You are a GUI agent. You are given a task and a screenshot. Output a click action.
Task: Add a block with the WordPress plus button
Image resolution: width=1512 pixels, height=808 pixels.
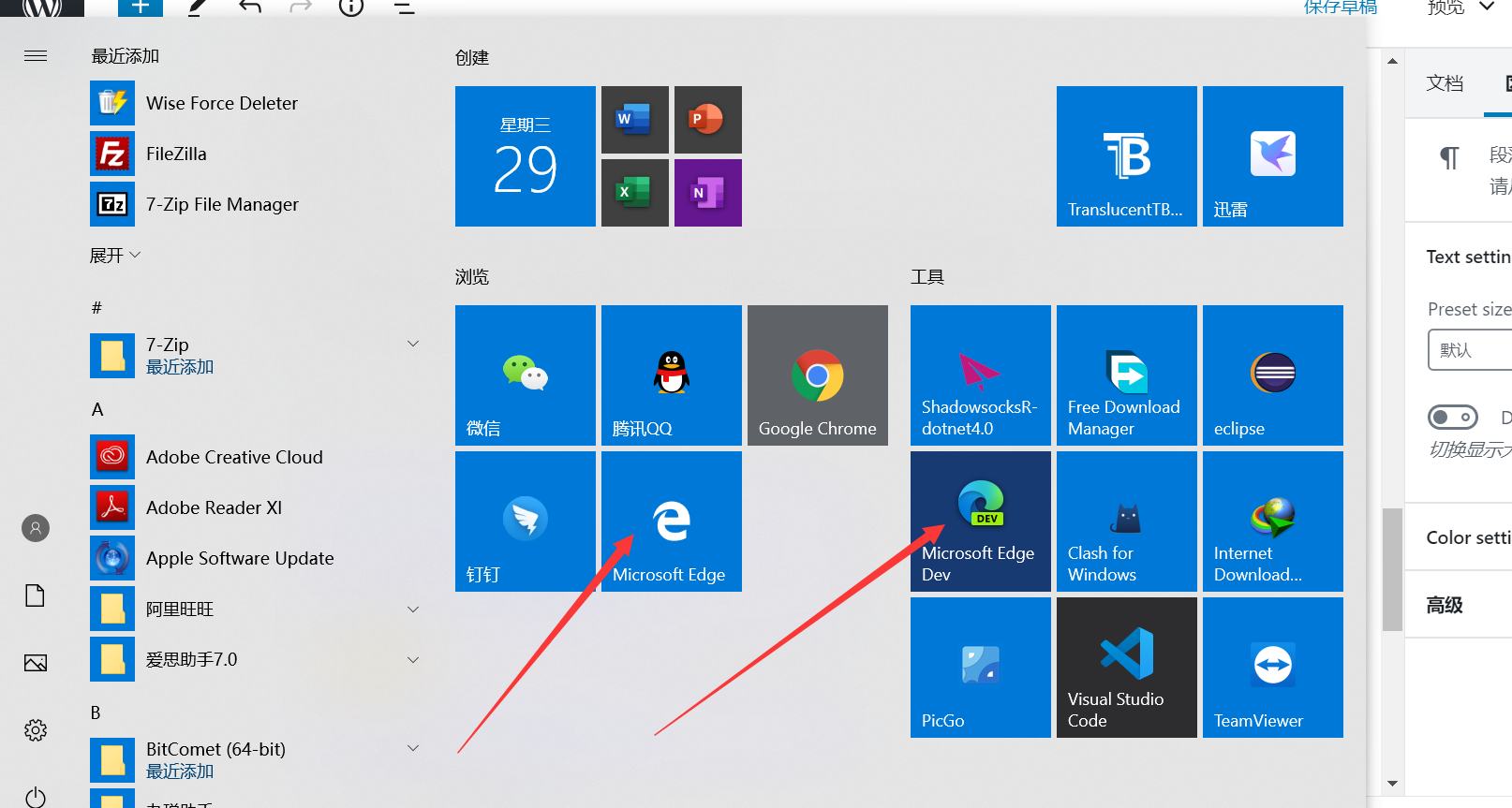[141, 7]
